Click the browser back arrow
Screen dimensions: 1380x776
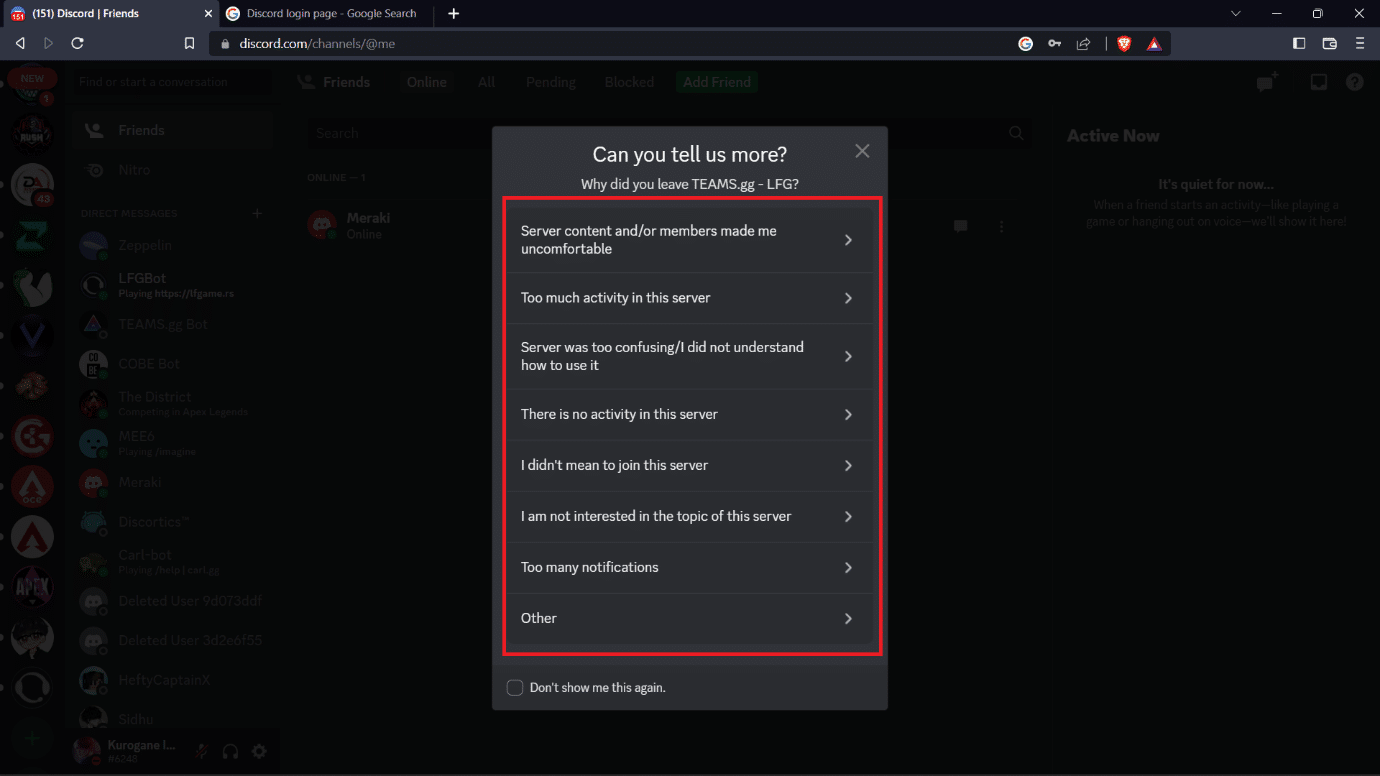[20, 43]
